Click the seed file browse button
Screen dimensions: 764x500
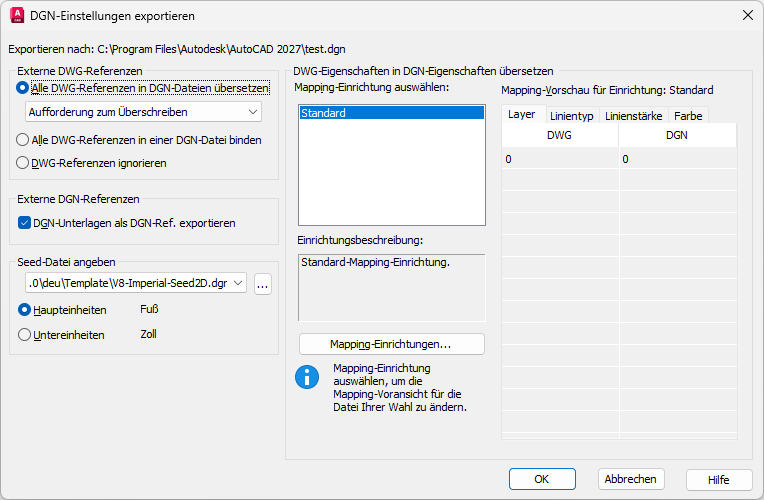[263, 284]
